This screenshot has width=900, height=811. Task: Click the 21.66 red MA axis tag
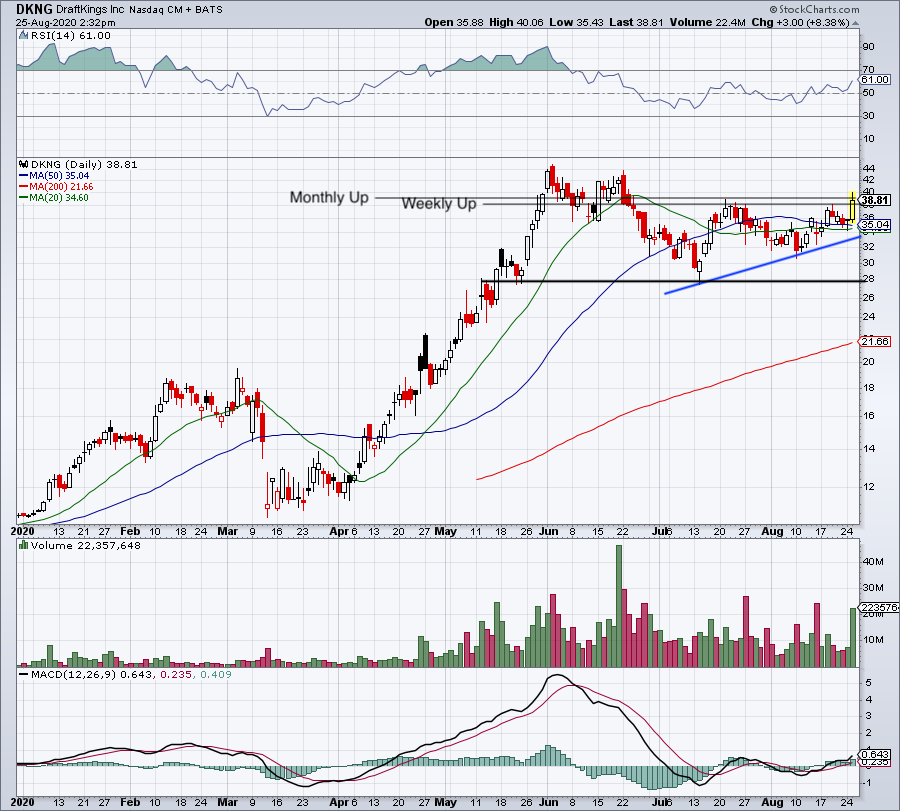pyautogui.click(x=875, y=342)
